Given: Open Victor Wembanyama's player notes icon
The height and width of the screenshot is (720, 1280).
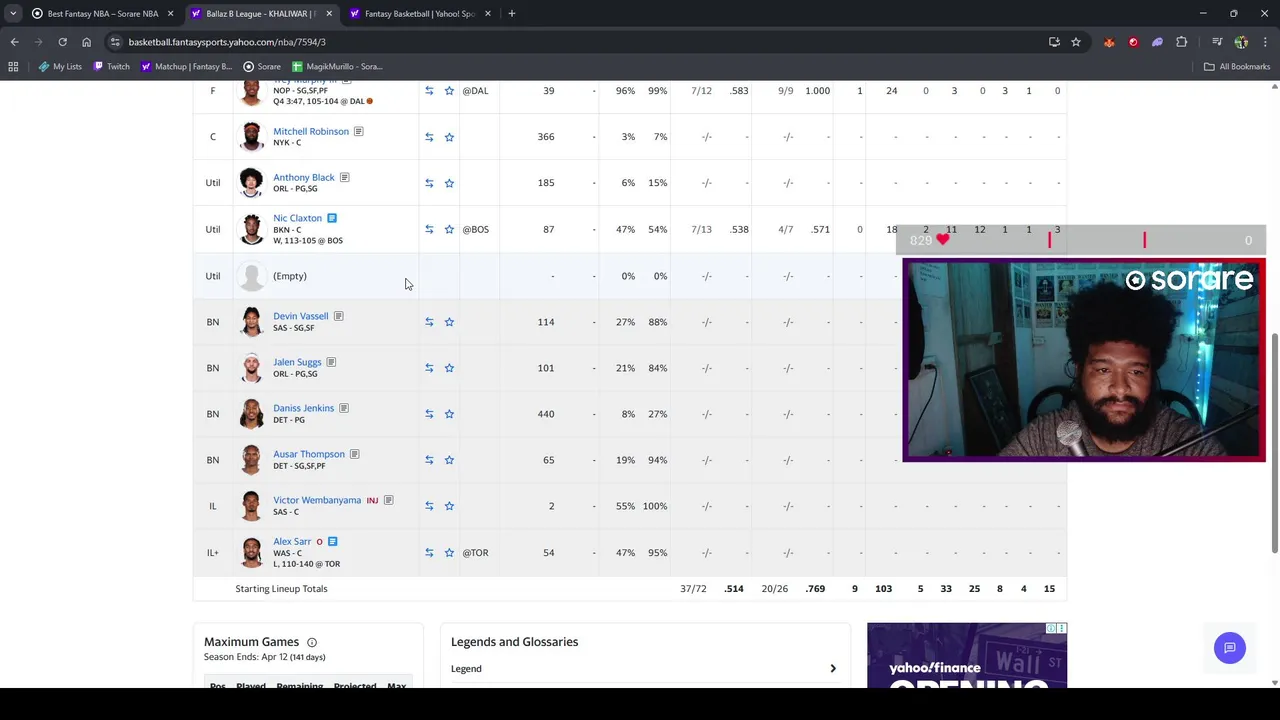Looking at the screenshot, I should (388, 500).
